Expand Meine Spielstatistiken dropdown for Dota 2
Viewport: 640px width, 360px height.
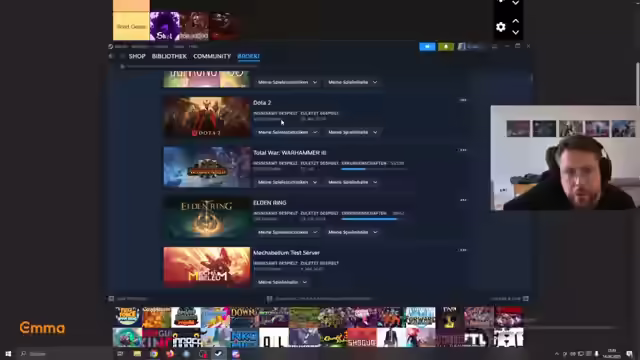pyautogui.click(x=287, y=132)
